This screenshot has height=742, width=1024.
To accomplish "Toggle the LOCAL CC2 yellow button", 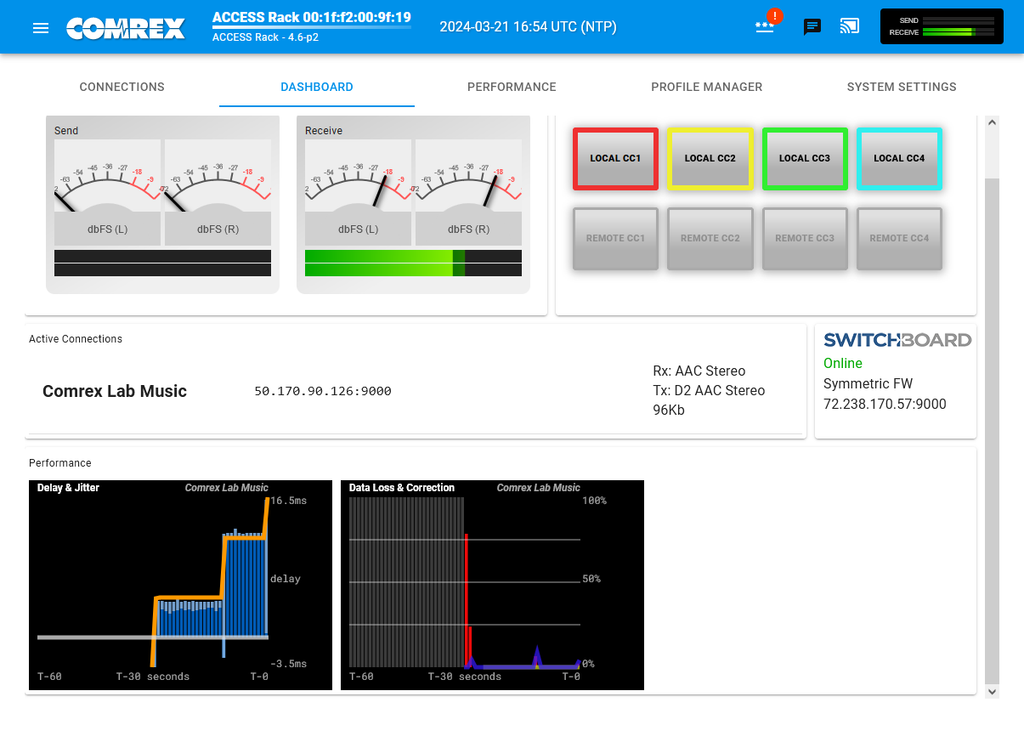I will [x=710, y=159].
